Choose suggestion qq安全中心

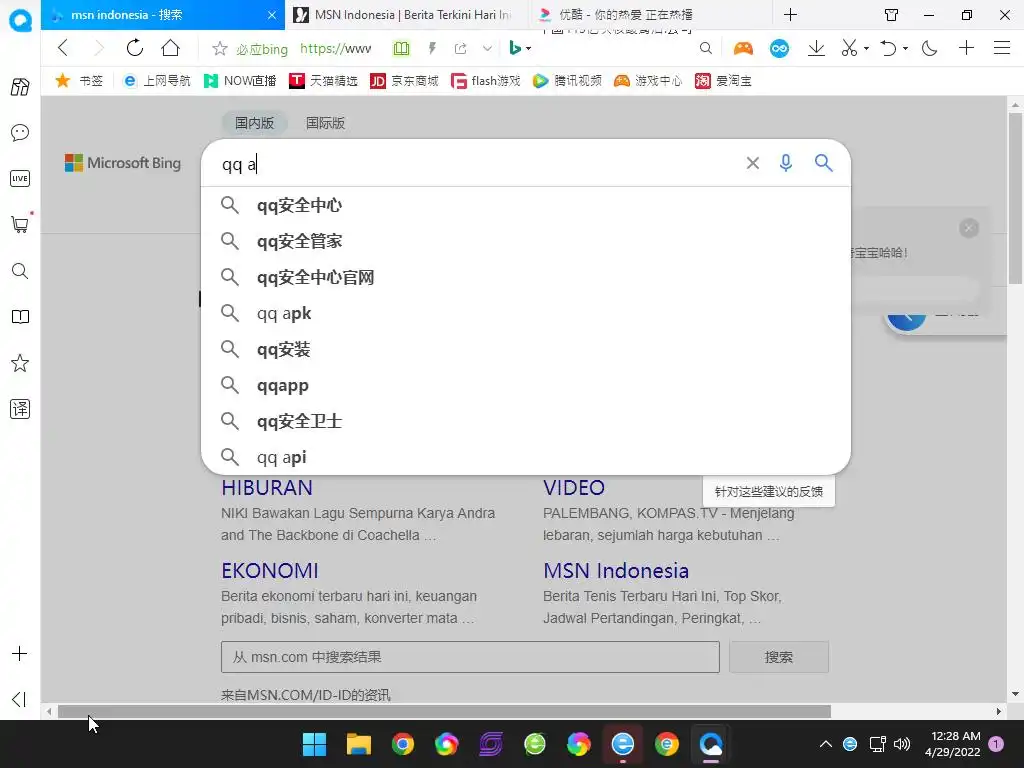point(526,205)
